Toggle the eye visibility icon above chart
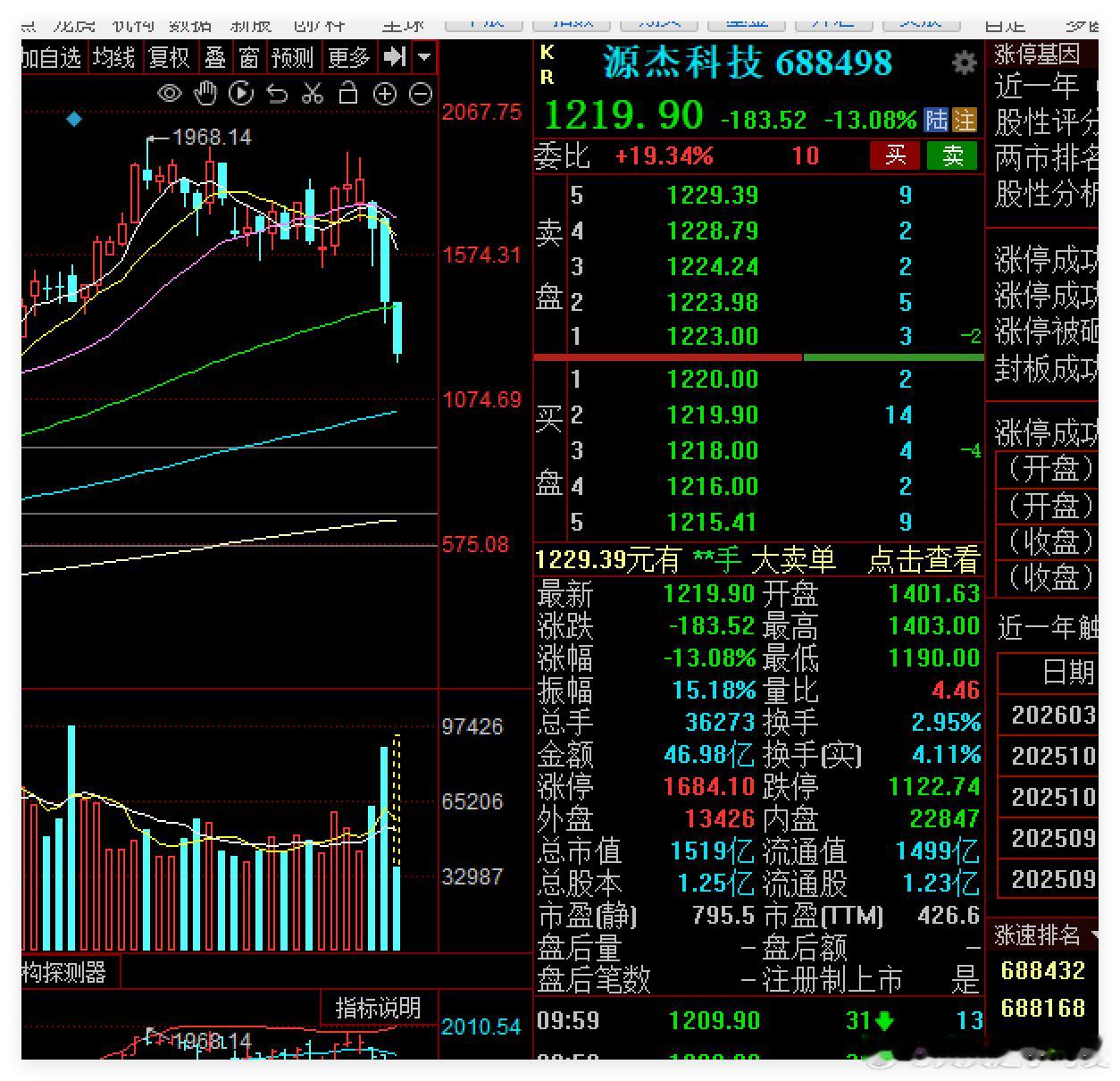Screen dimensions: 1120x1081 pyautogui.click(x=170, y=93)
